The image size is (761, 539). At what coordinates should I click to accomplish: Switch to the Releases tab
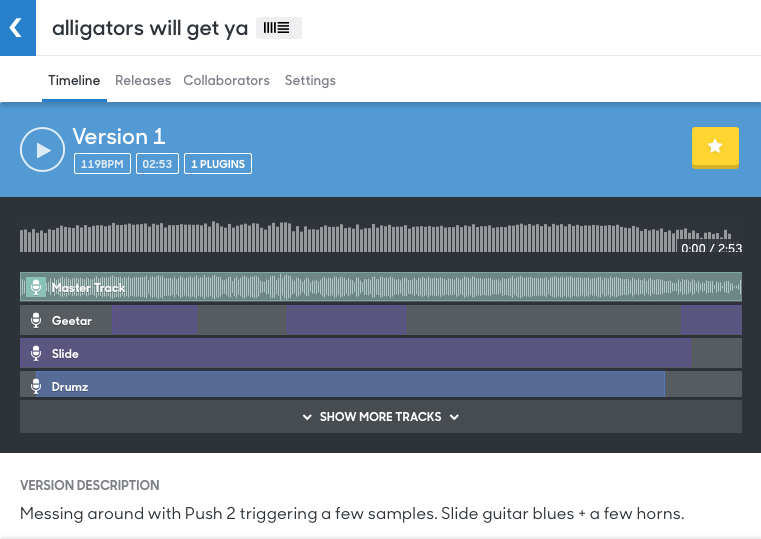click(143, 81)
